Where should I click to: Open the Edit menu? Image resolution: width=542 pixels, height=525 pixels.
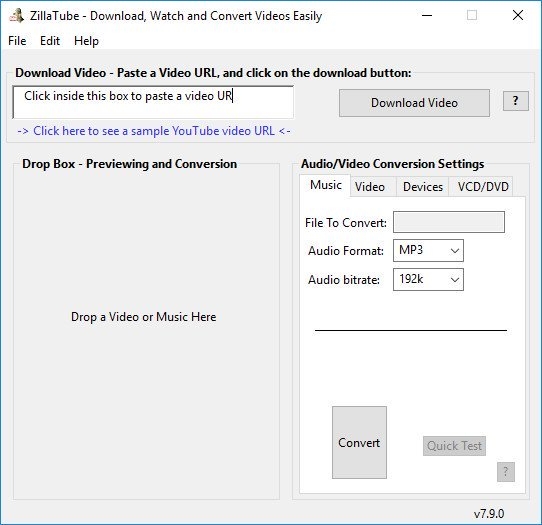[x=50, y=41]
